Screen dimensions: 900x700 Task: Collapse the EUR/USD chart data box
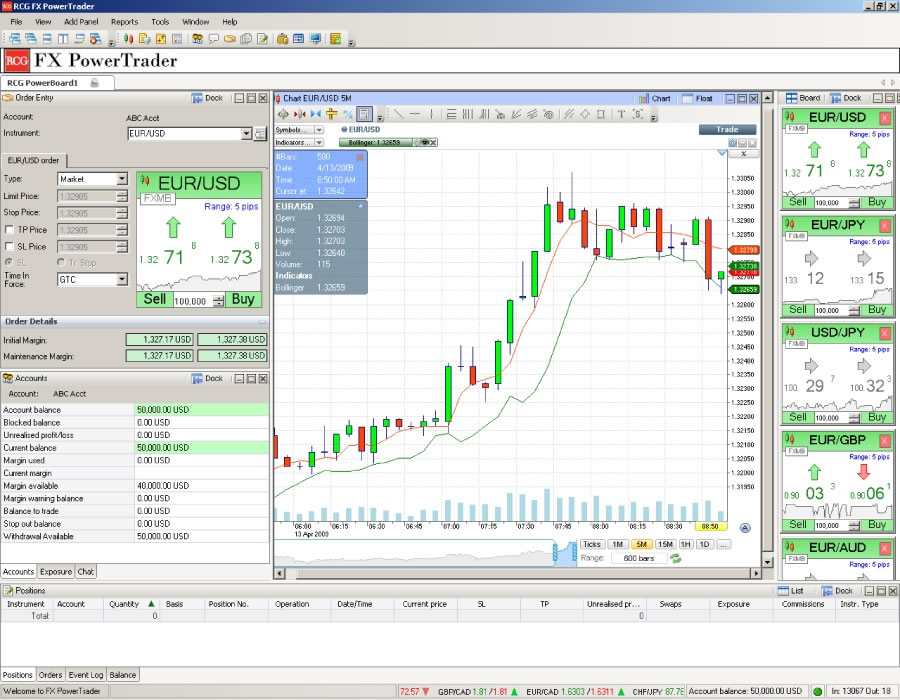tap(360, 206)
